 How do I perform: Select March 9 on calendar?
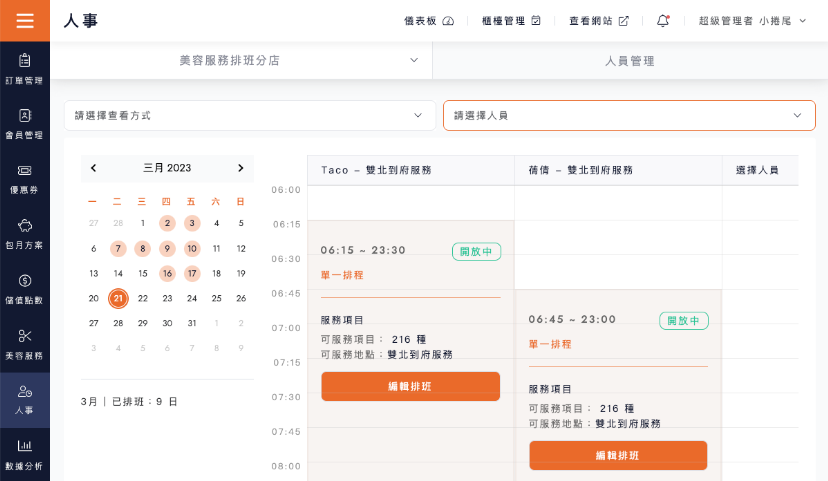point(167,248)
